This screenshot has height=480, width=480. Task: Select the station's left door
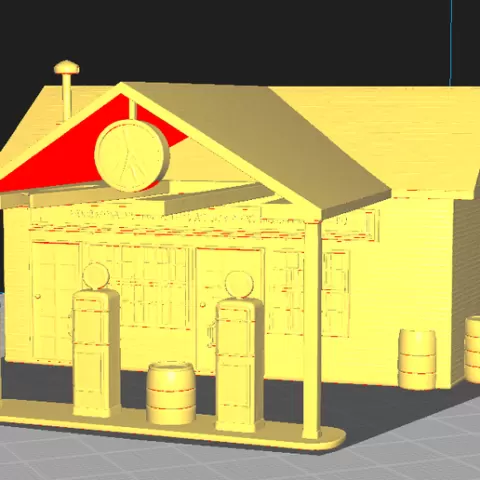coord(56,300)
